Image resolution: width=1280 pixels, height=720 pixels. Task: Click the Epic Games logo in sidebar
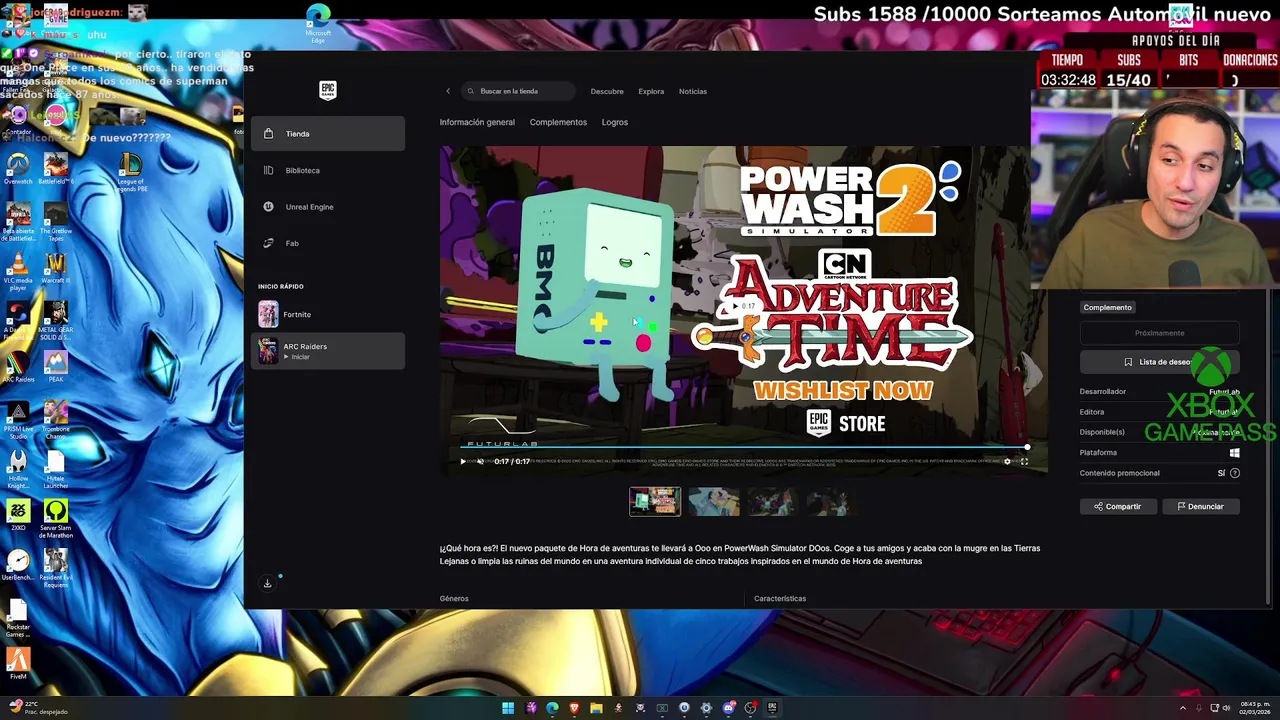click(328, 90)
